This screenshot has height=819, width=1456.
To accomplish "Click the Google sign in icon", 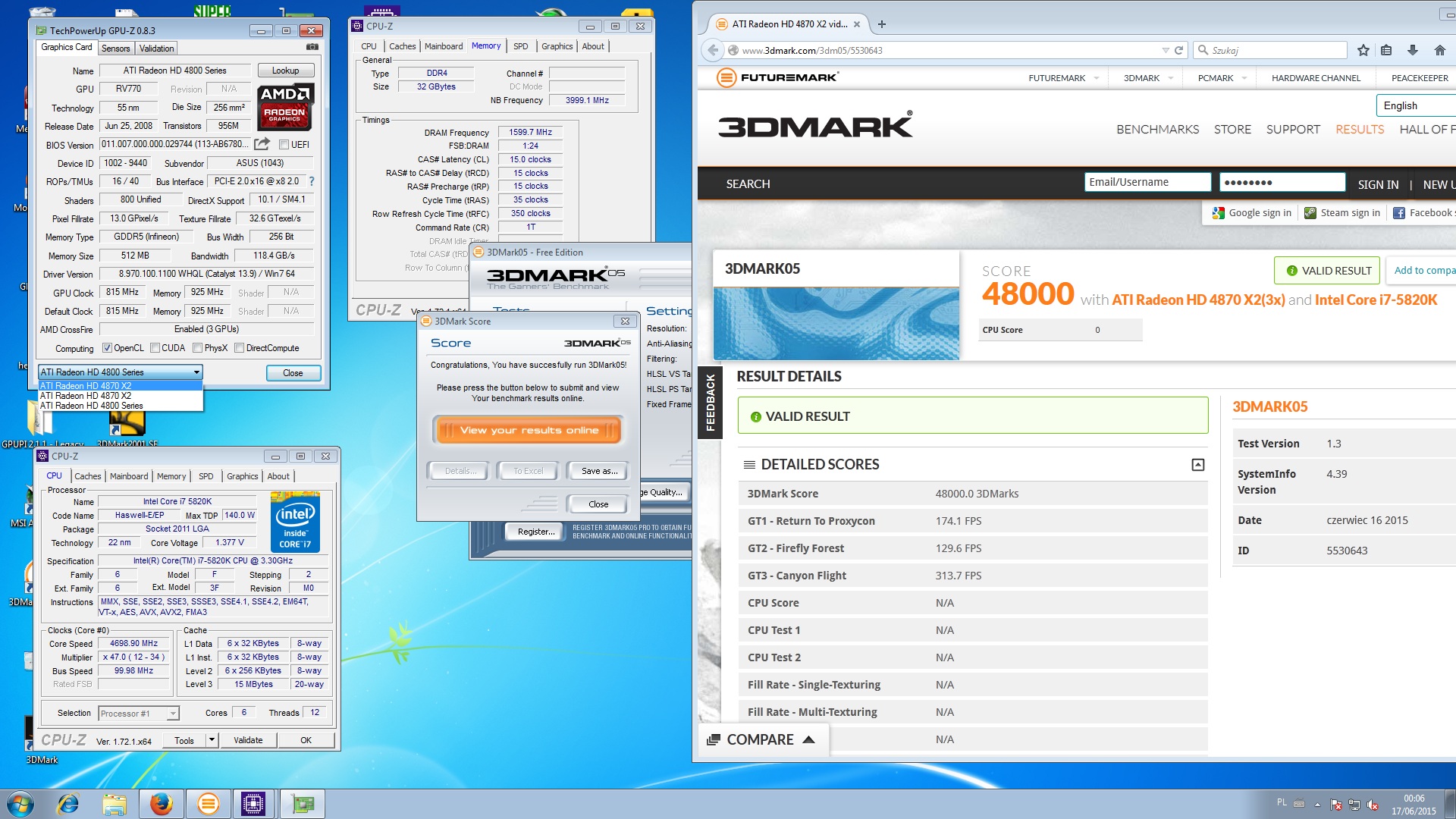I will 1219,213.
